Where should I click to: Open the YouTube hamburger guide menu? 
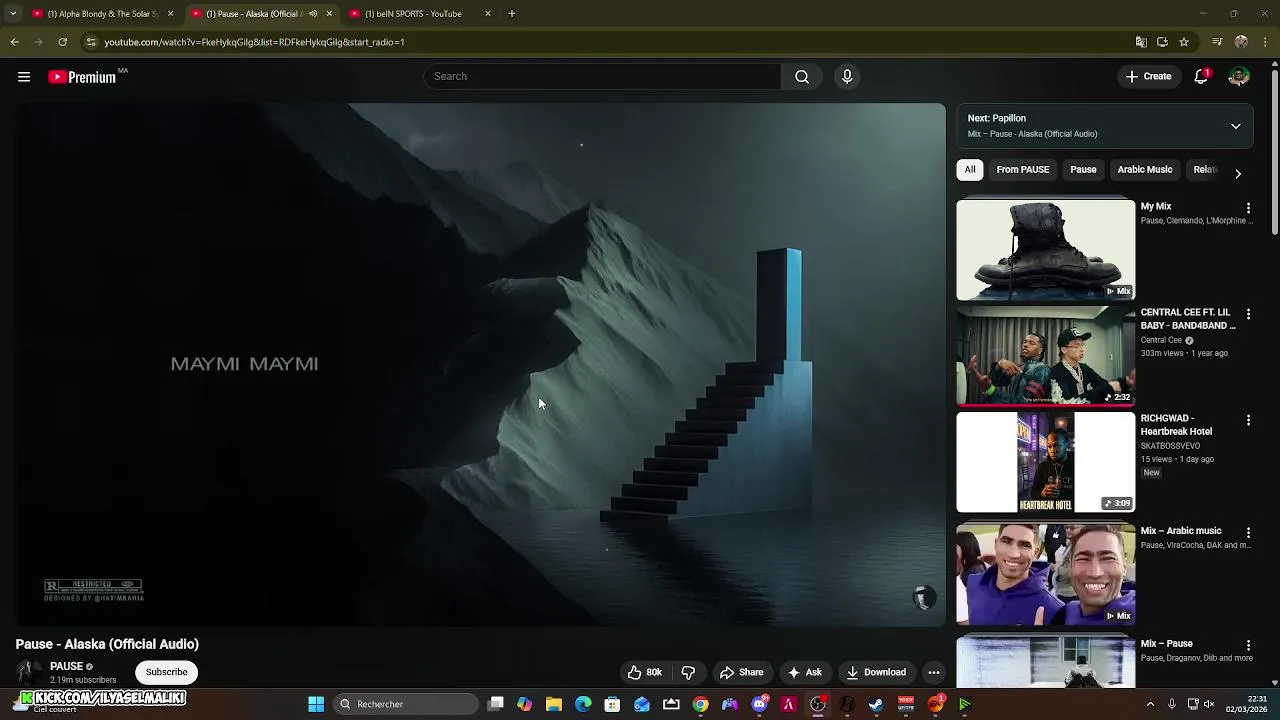click(x=24, y=77)
